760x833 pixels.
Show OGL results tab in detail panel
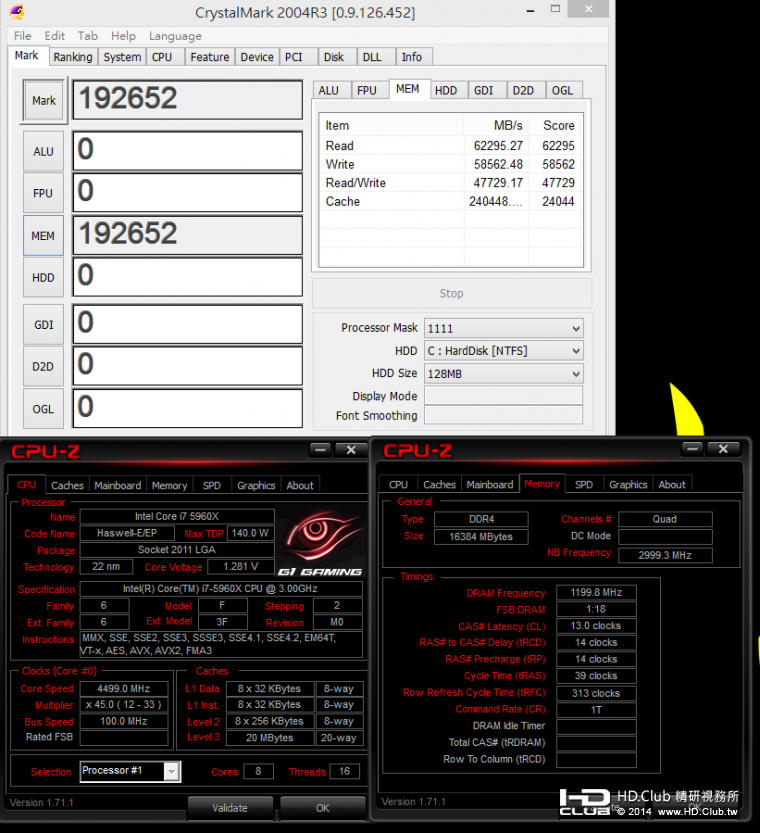(x=562, y=90)
